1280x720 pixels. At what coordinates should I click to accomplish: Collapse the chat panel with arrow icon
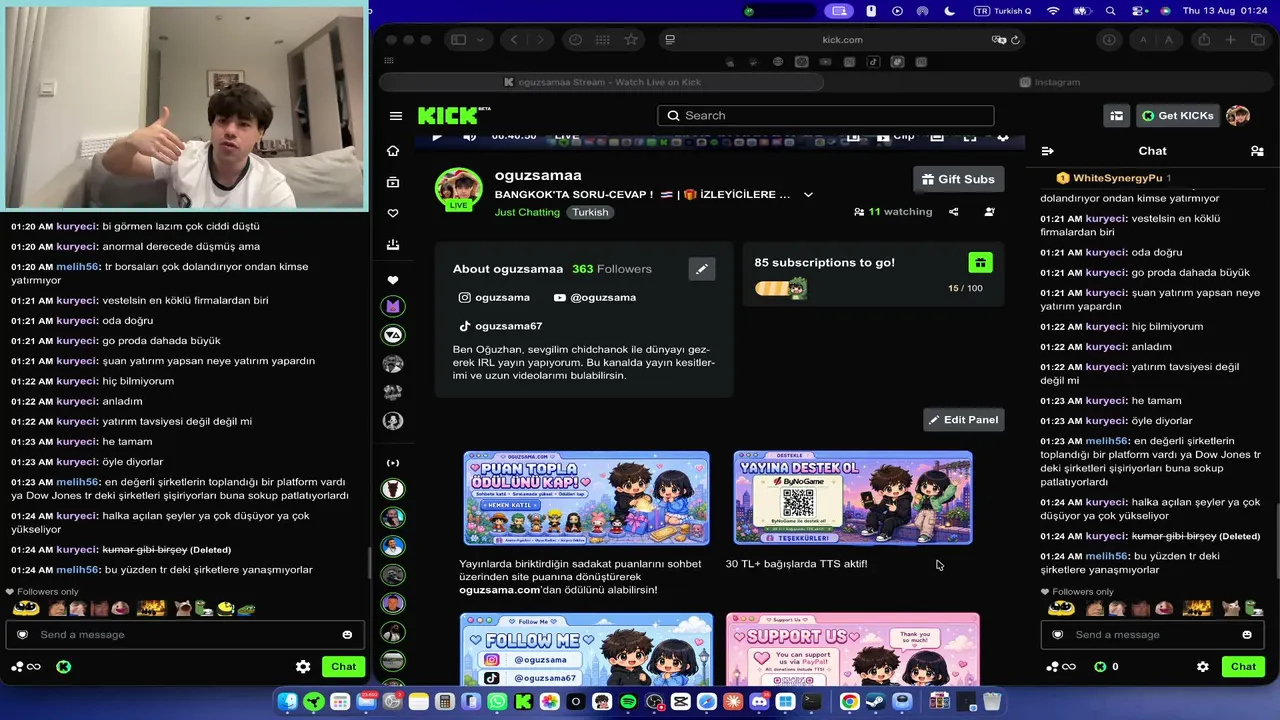coord(1047,151)
